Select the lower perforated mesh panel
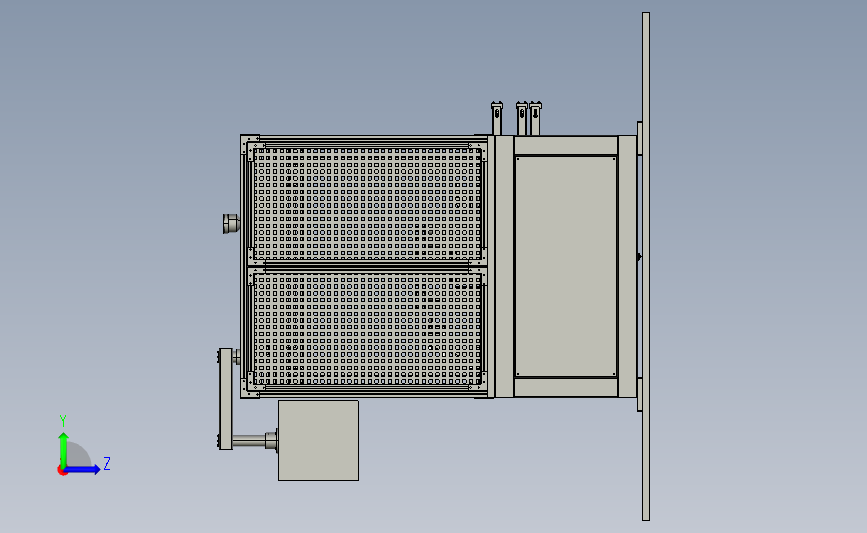This screenshot has width=867, height=533. (x=368, y=330)
